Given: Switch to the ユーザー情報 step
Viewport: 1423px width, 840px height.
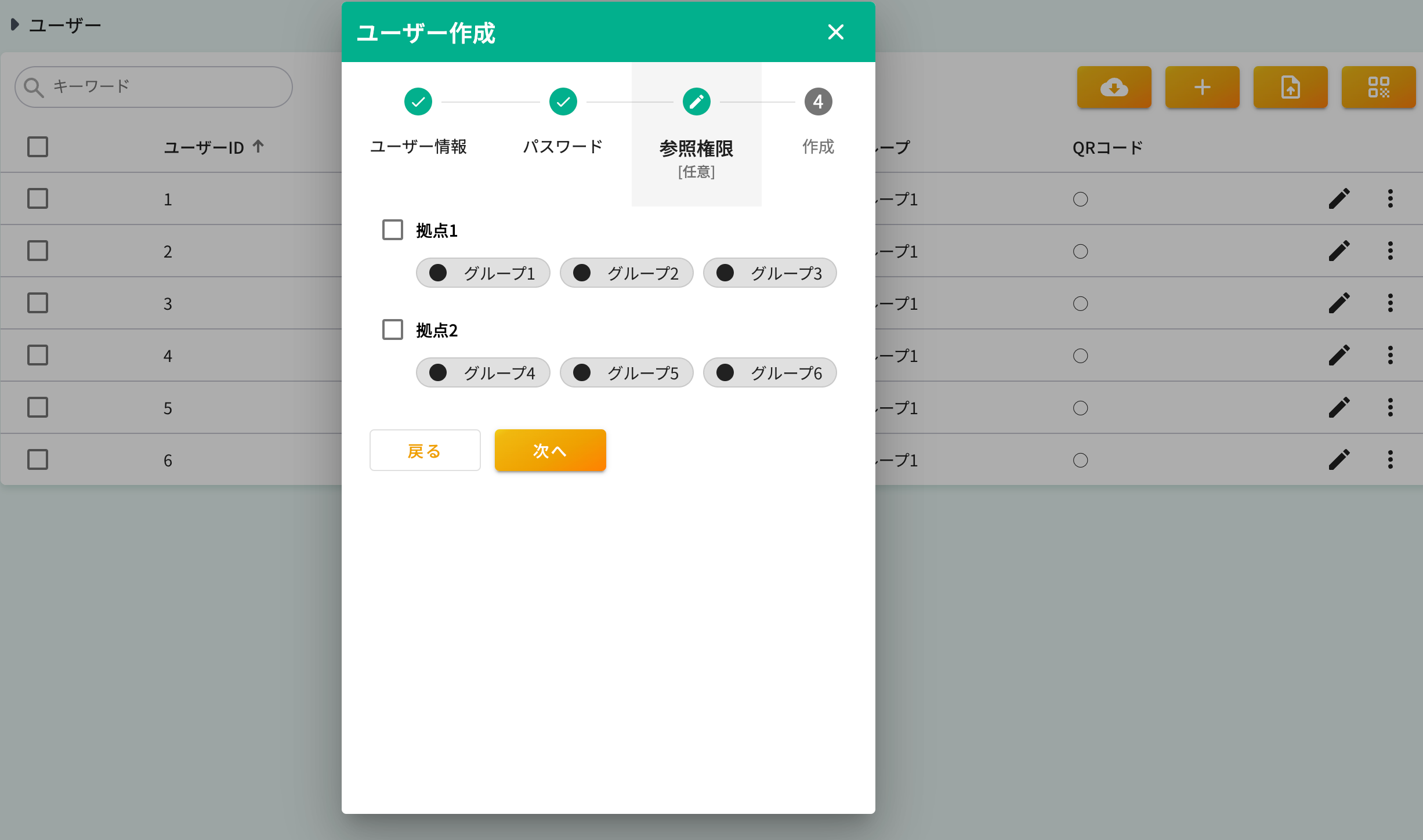Looking at the screenshot, I should click(418, 101).
